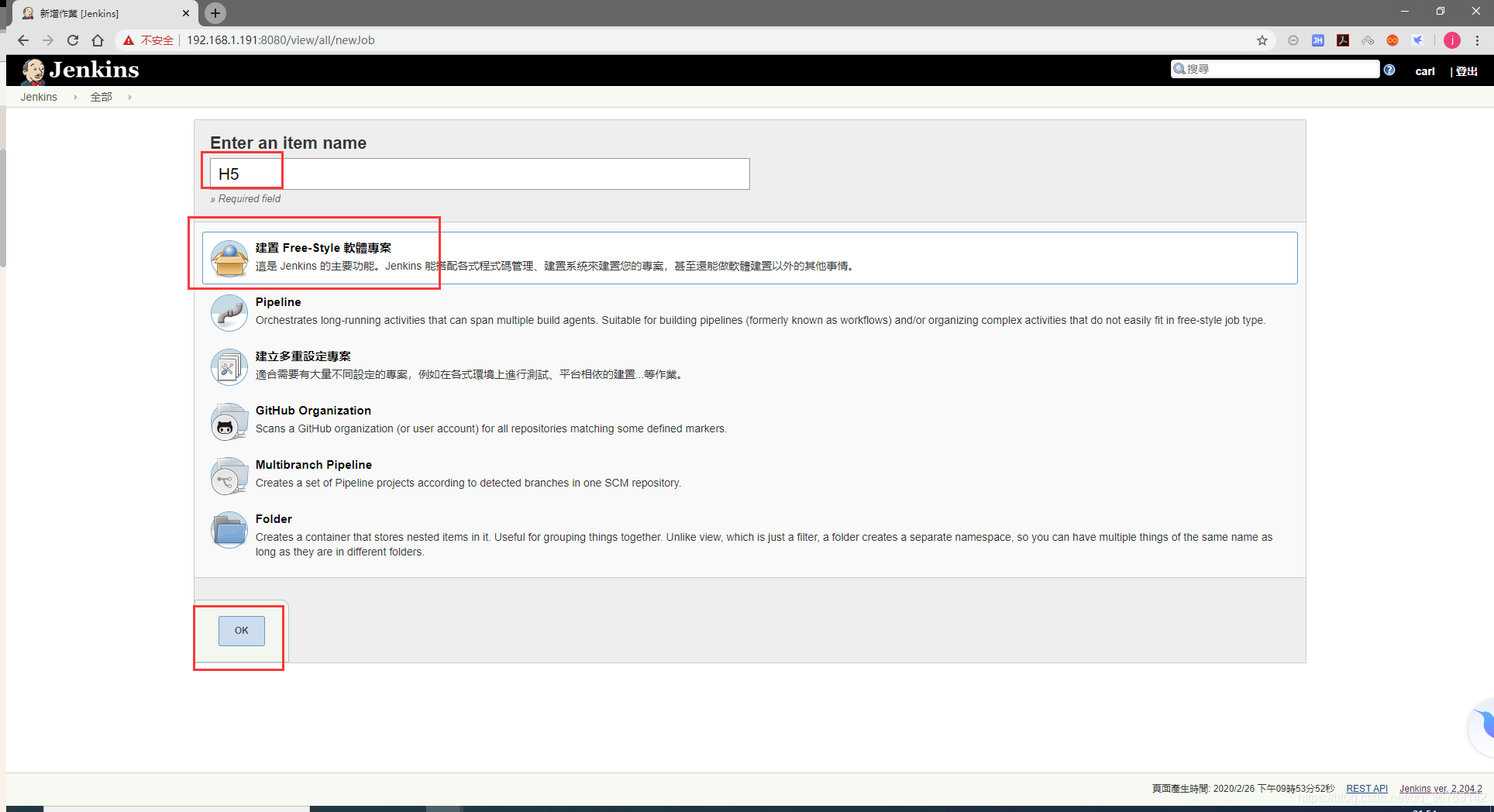Select the GitHub Organization title
The height and width of the screenshot is (812, 1494).
[313, 411]
